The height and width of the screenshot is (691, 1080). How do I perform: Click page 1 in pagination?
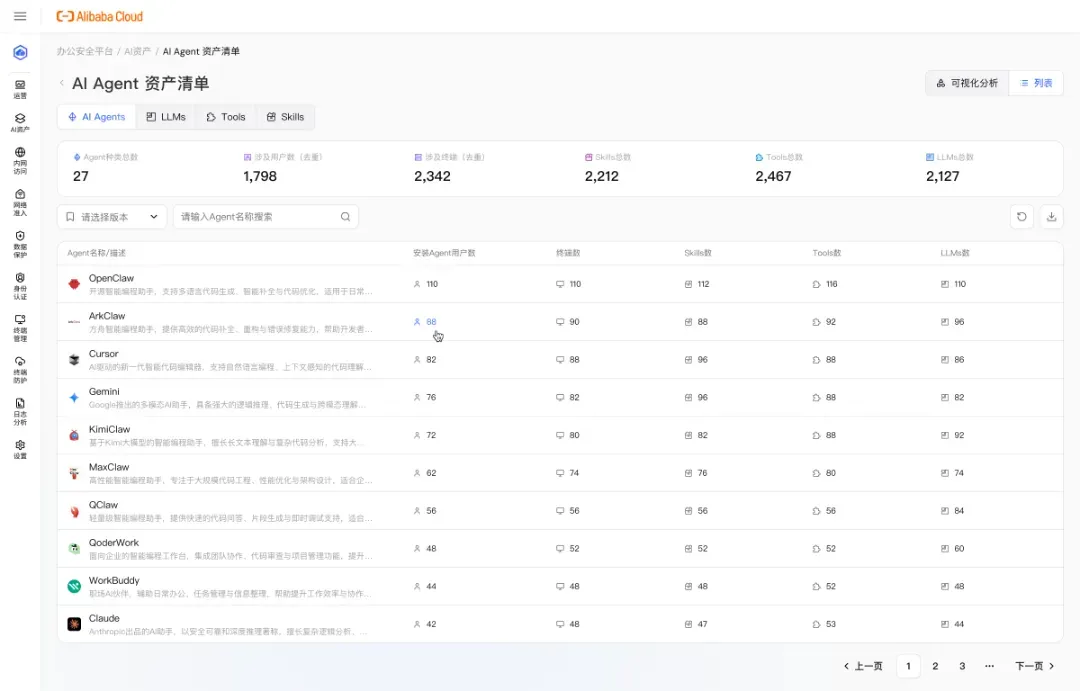pyautogui.click(x=908, y=666)
